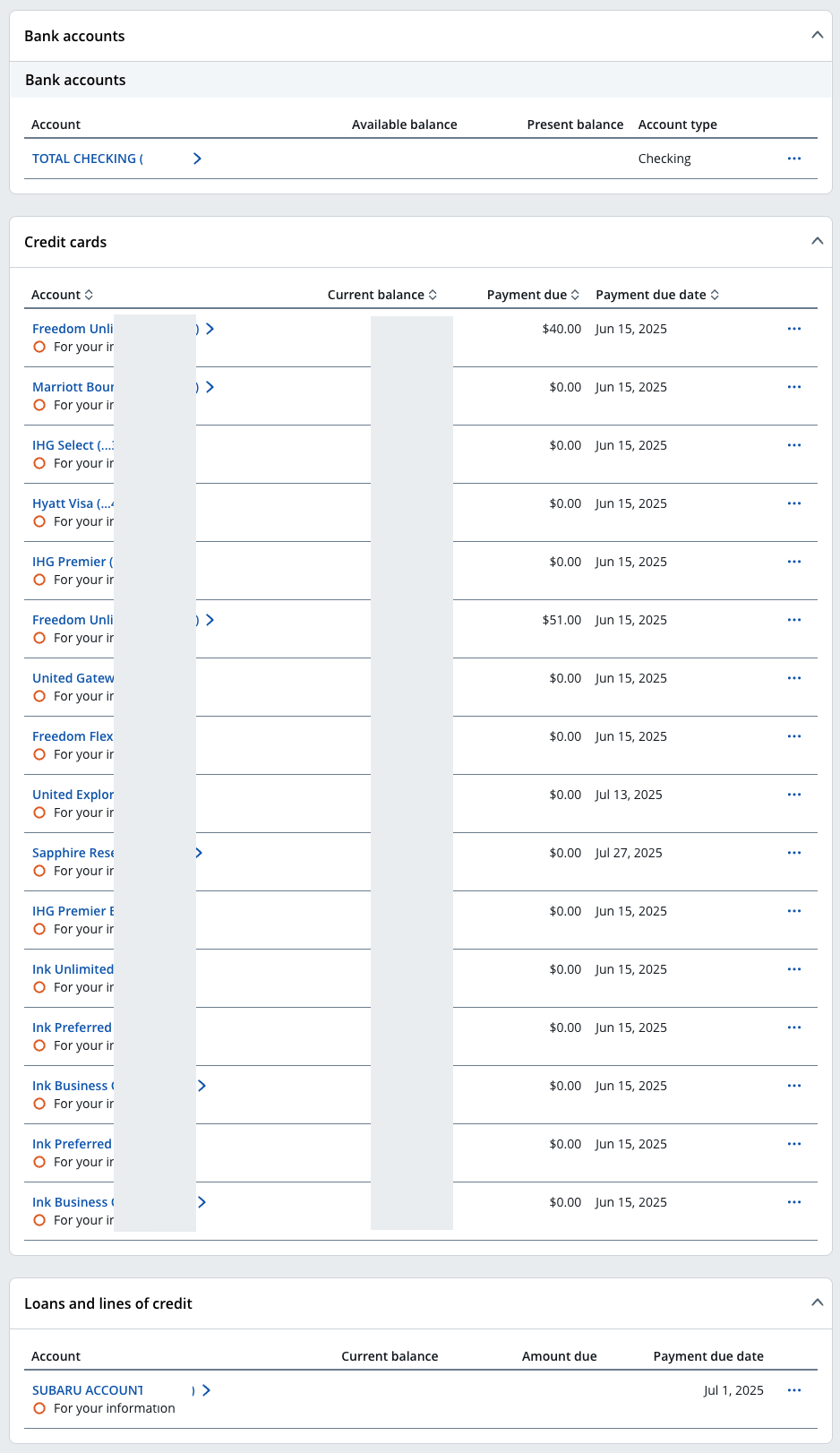Click the arrow beside the Sapphire Reserve account

tap(199, 853)
